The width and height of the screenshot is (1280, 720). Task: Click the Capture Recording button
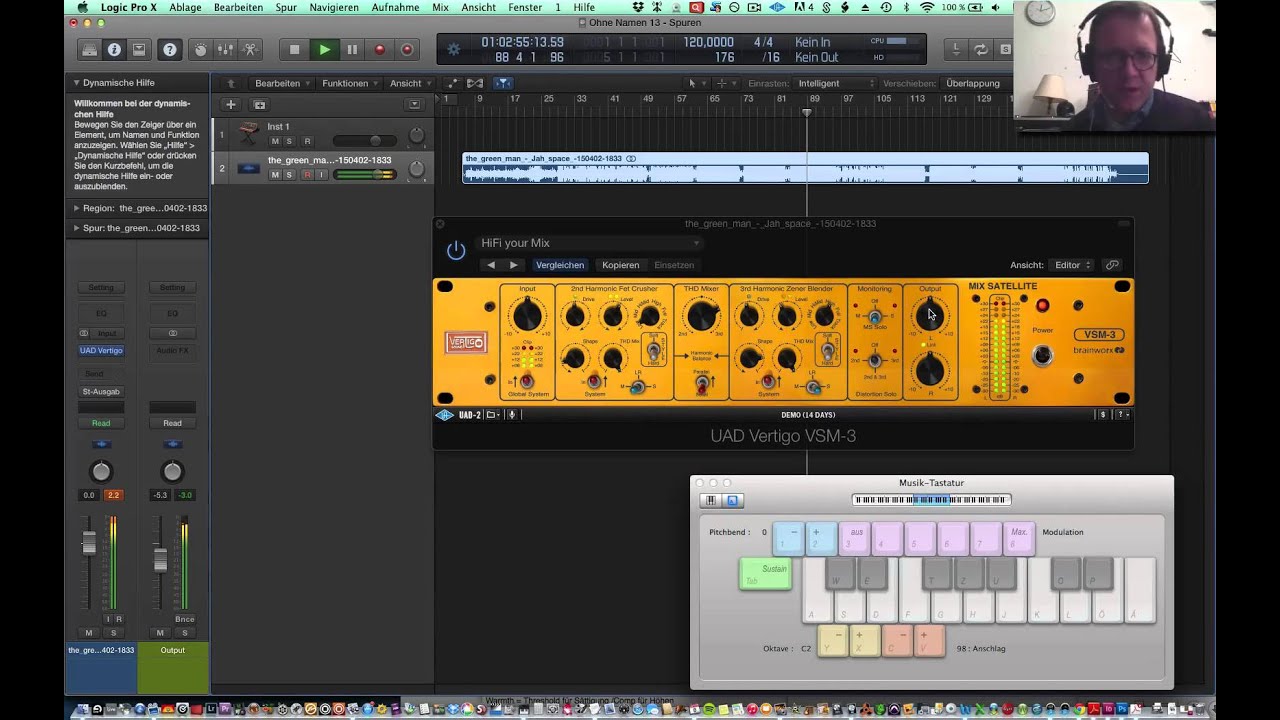click(x=407, y=49)
